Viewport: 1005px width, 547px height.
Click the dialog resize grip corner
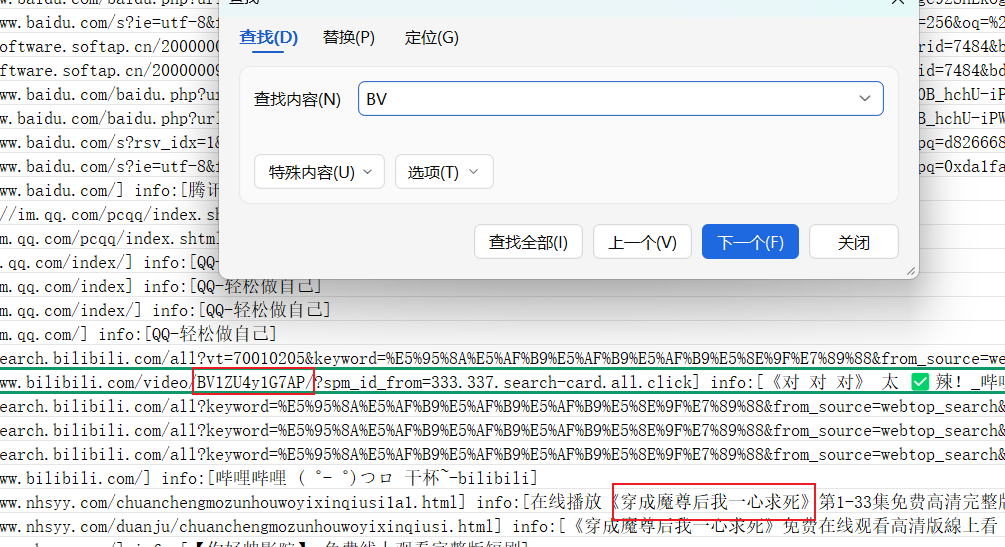click(x=911, y=271)
